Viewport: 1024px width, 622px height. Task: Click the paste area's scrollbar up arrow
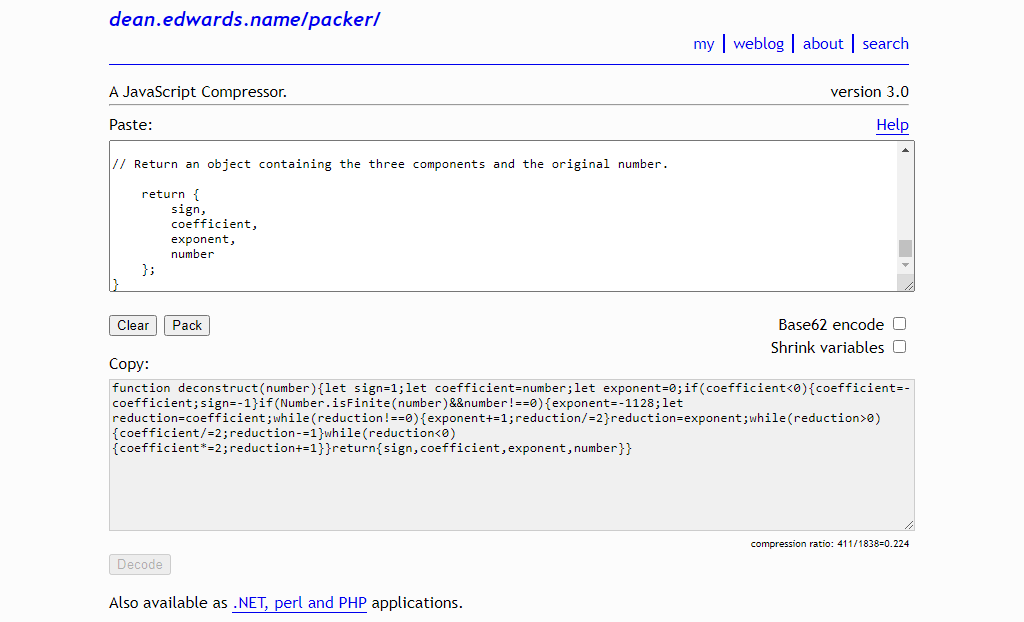point(906,148)
